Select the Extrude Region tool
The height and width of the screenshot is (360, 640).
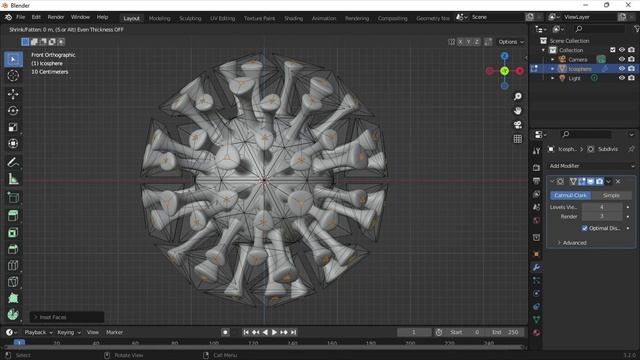point(13,216)
